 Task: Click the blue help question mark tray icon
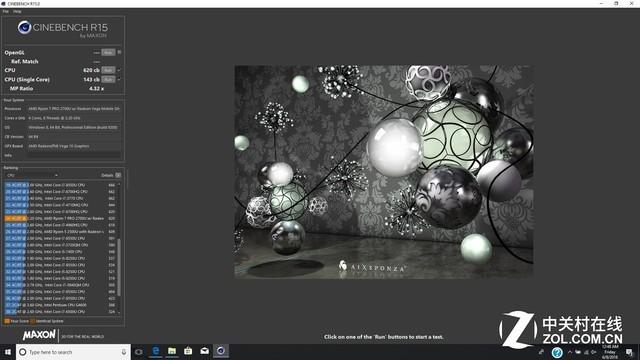557,352
